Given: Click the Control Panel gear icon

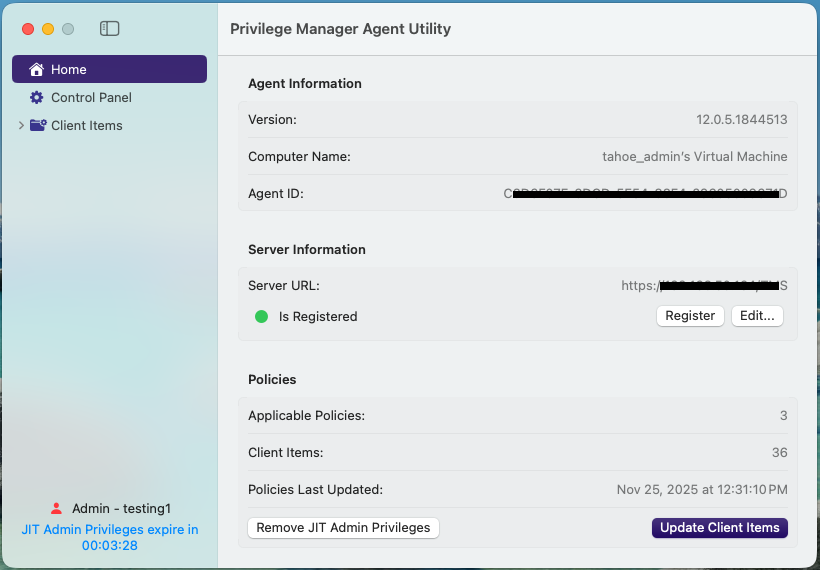Looking at the screenshot, I should [37, 98].
